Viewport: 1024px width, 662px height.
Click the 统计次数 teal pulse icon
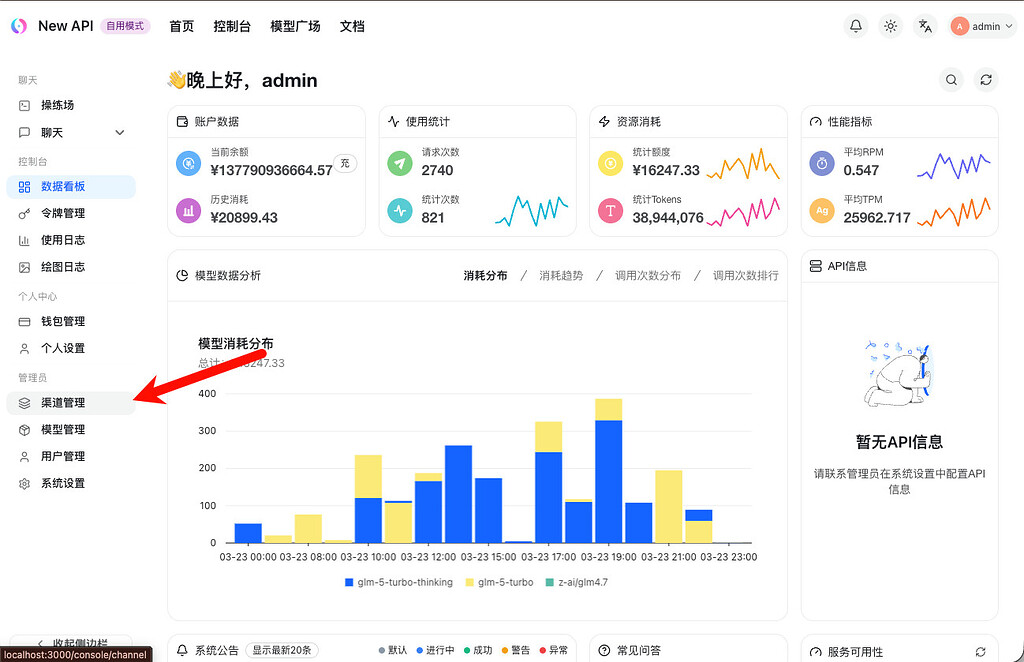point(400,211)
